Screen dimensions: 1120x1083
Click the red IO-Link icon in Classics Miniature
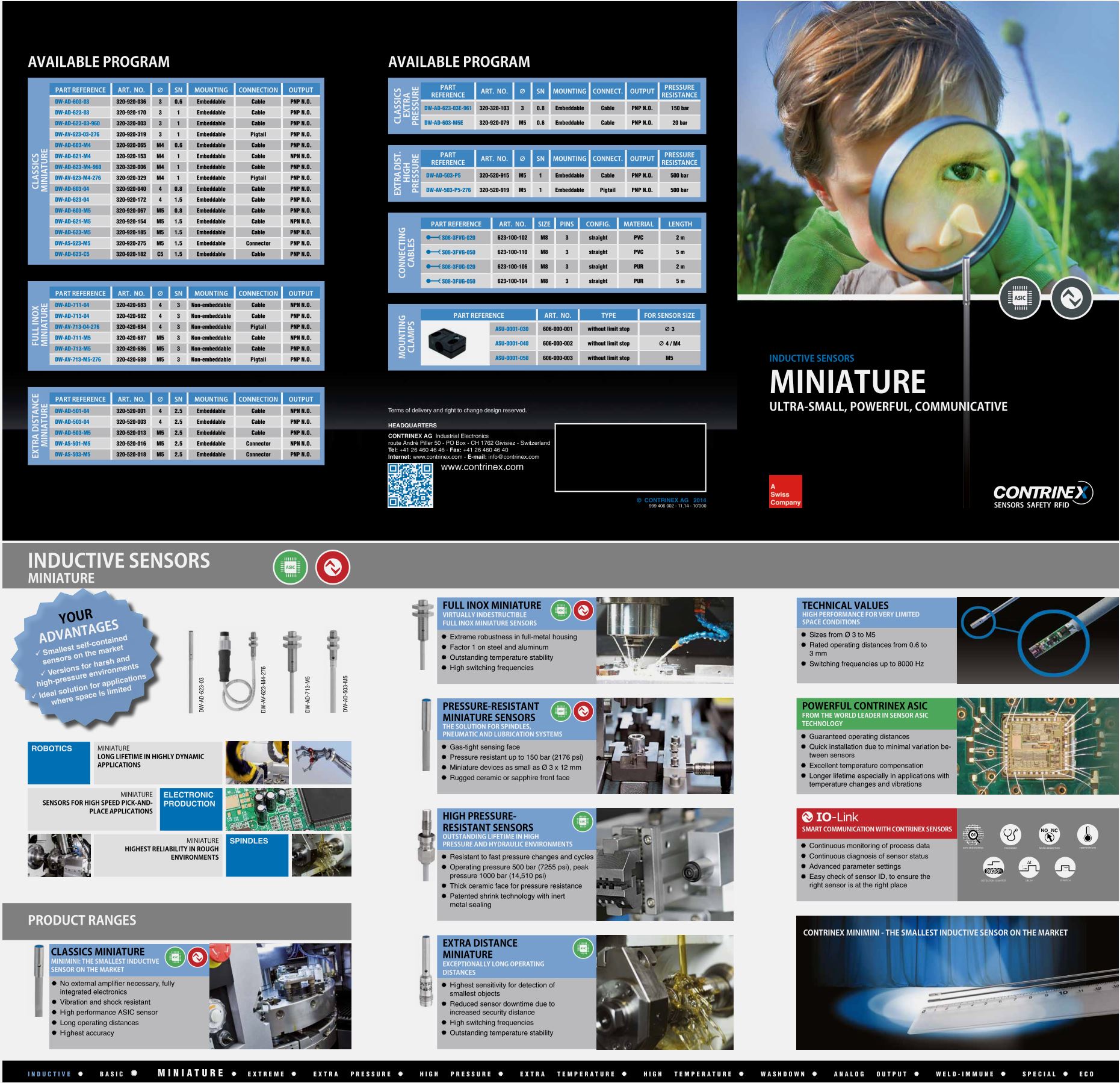[x=197, y=957]
